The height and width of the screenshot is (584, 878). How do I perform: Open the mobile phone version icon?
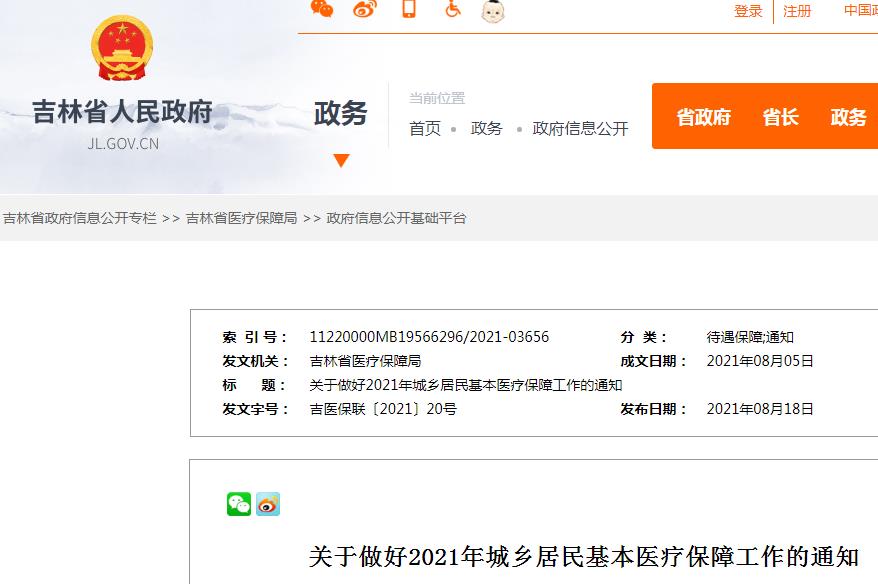tap(409, 9)
